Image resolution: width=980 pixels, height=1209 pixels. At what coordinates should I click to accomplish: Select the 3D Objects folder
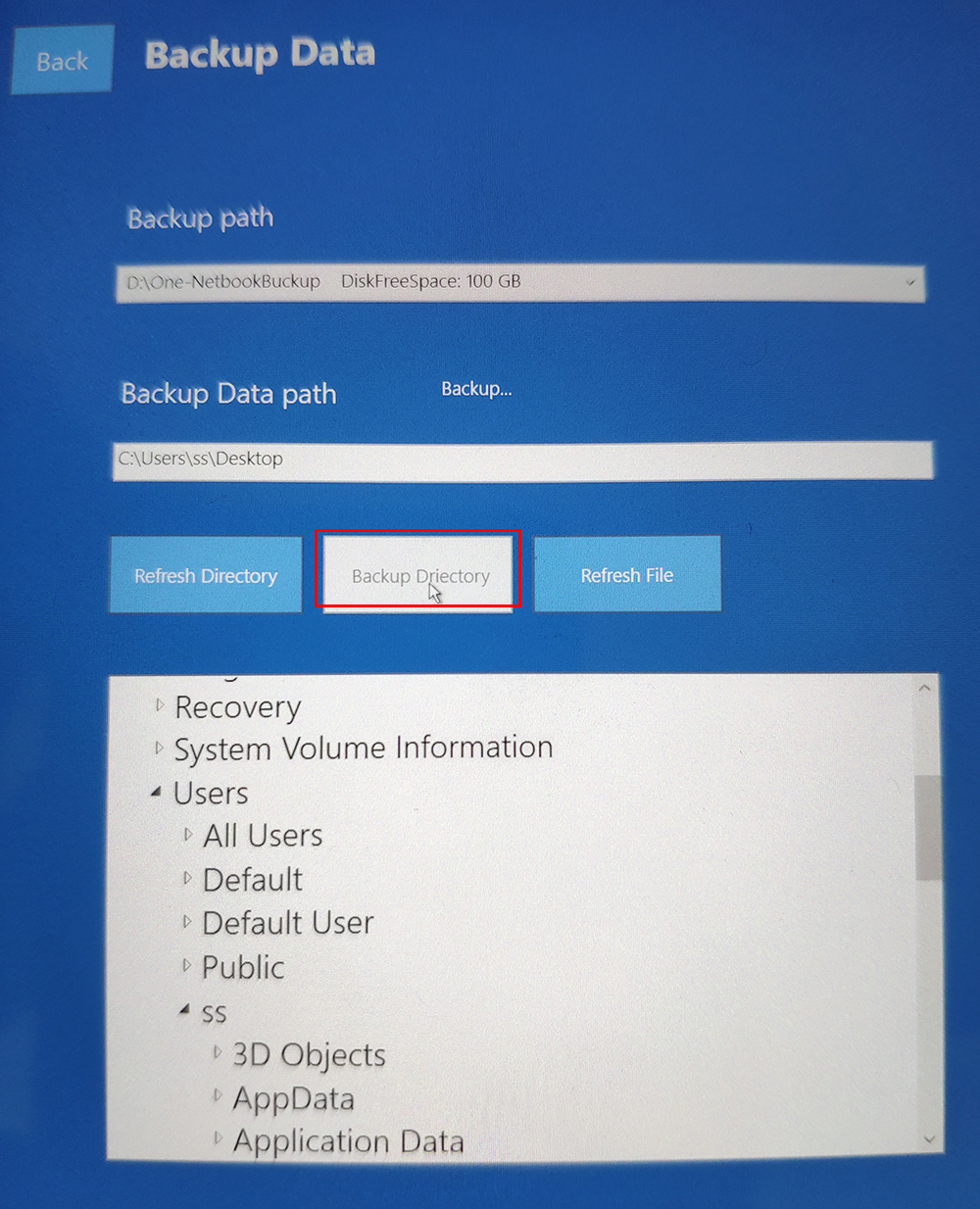308,1055
